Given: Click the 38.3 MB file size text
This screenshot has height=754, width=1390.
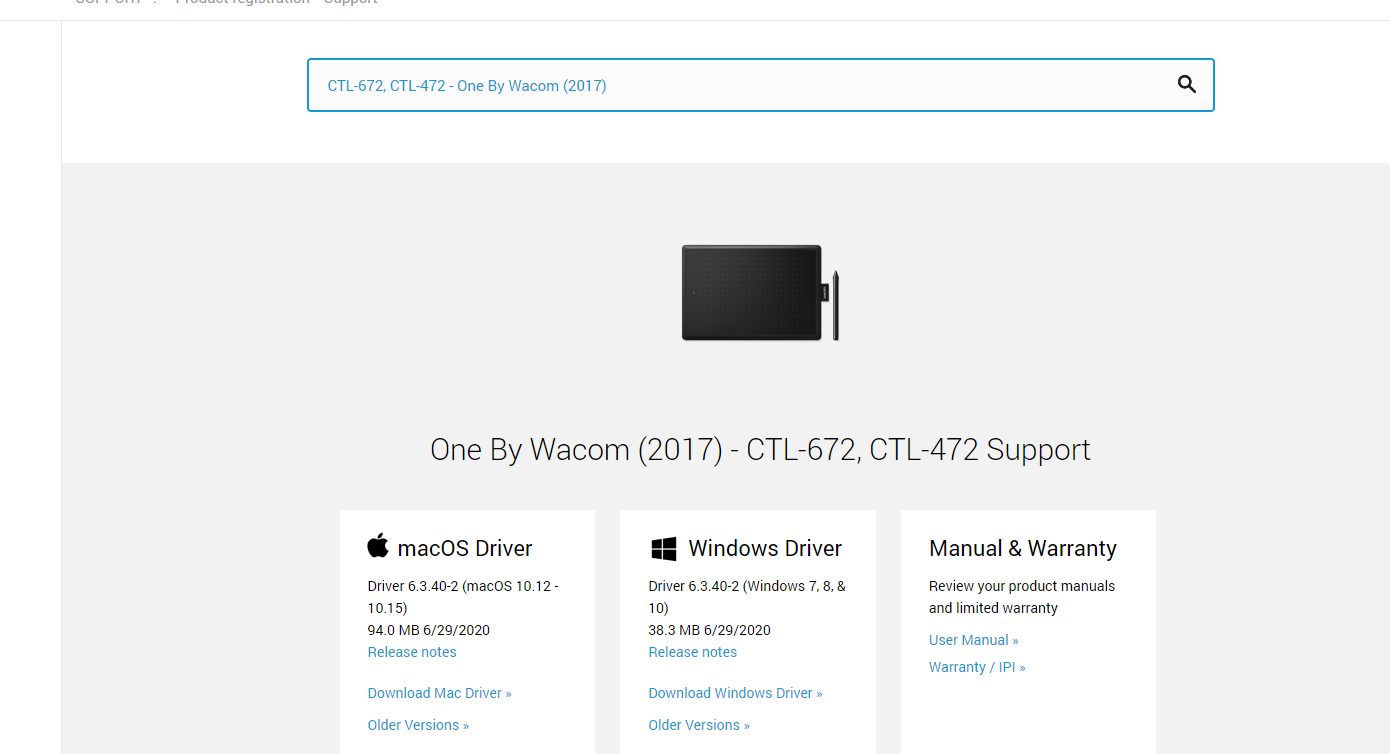Looking at the screenshot, I should coord(674,630).
